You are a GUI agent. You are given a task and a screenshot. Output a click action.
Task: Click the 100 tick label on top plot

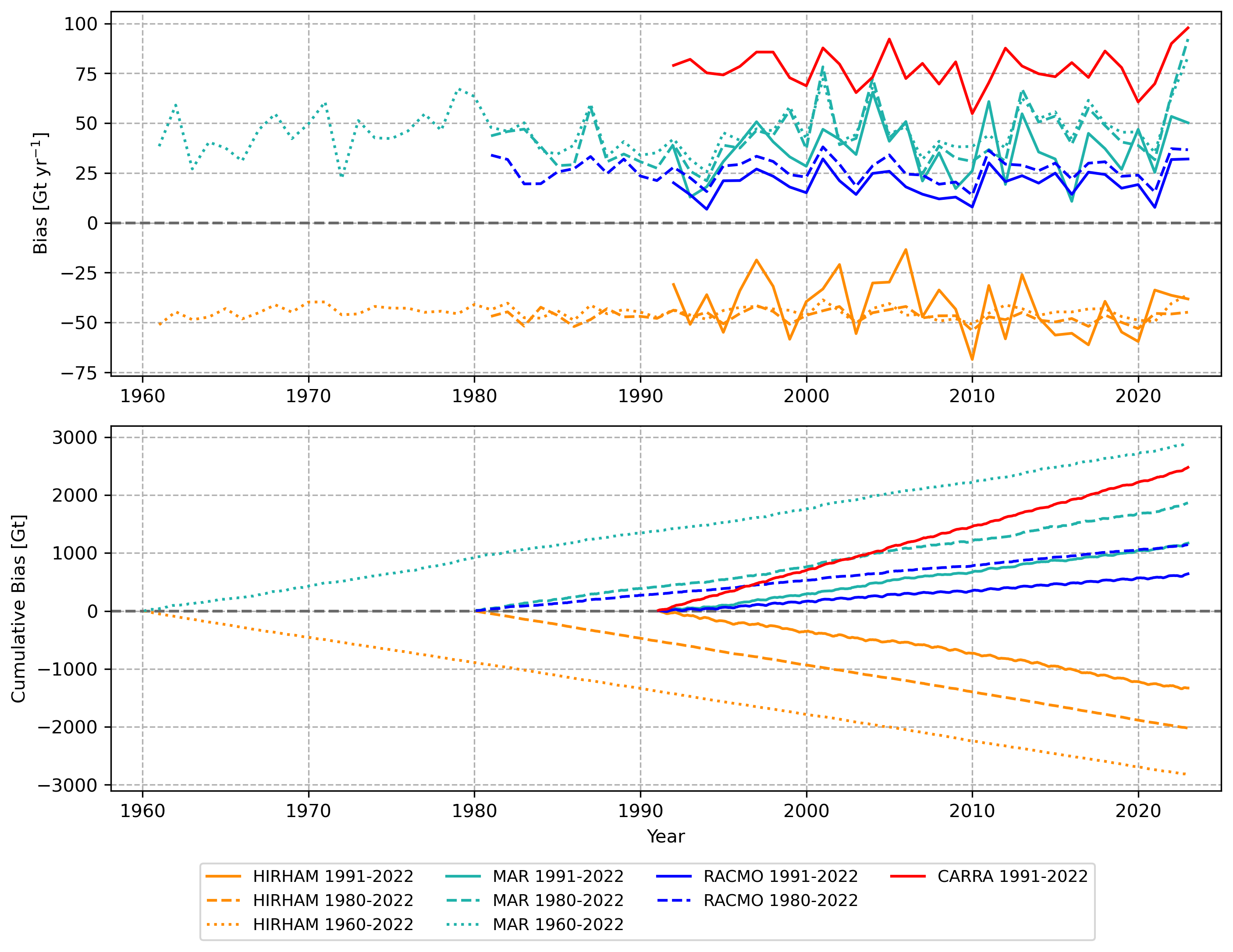coord(81,24)
